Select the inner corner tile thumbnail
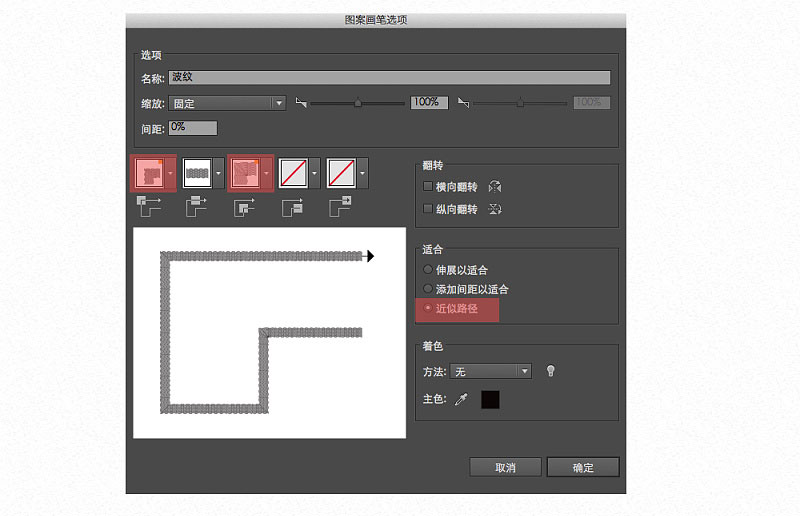The width and height of the screenshot is (800, 516). 245,173
